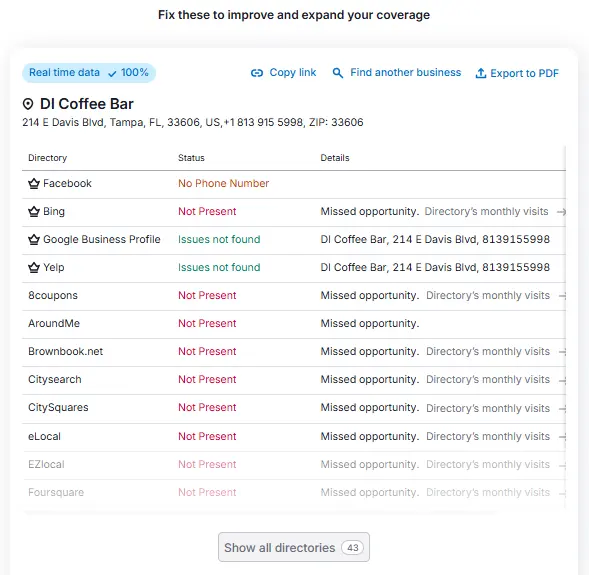Screen dimensions: 589x575
Task: Click Show all directories button
Action: pos(294,547)
